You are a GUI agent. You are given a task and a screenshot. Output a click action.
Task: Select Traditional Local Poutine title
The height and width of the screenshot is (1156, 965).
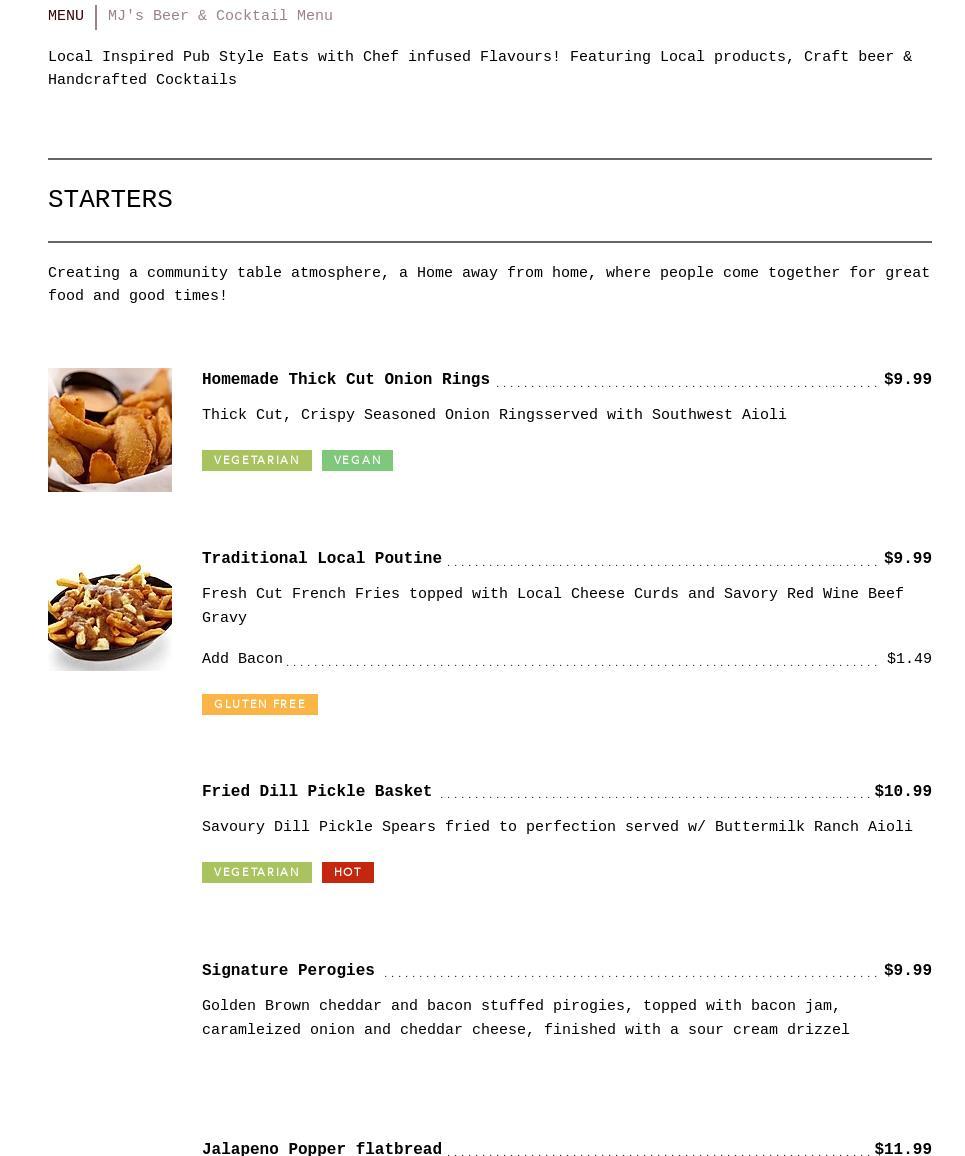coord(321,559)
